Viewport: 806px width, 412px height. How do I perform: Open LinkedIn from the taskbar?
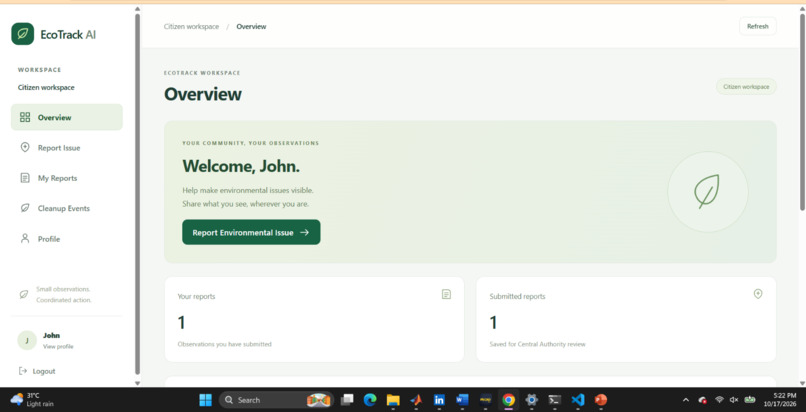pos(439,400)
